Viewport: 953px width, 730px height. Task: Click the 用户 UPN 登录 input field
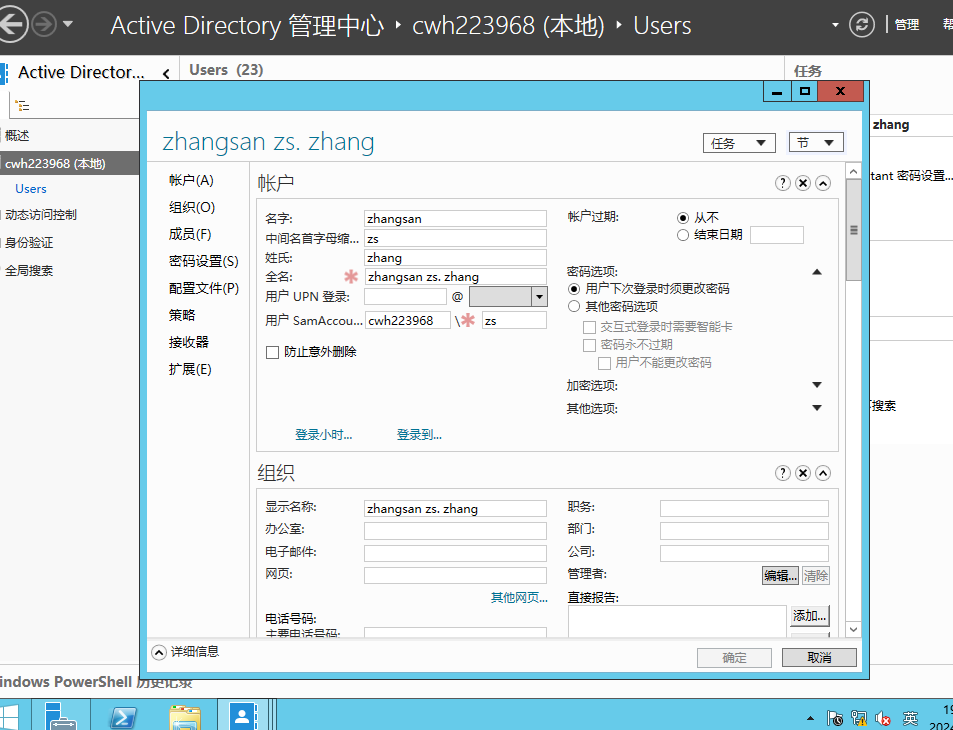point(405,297)
